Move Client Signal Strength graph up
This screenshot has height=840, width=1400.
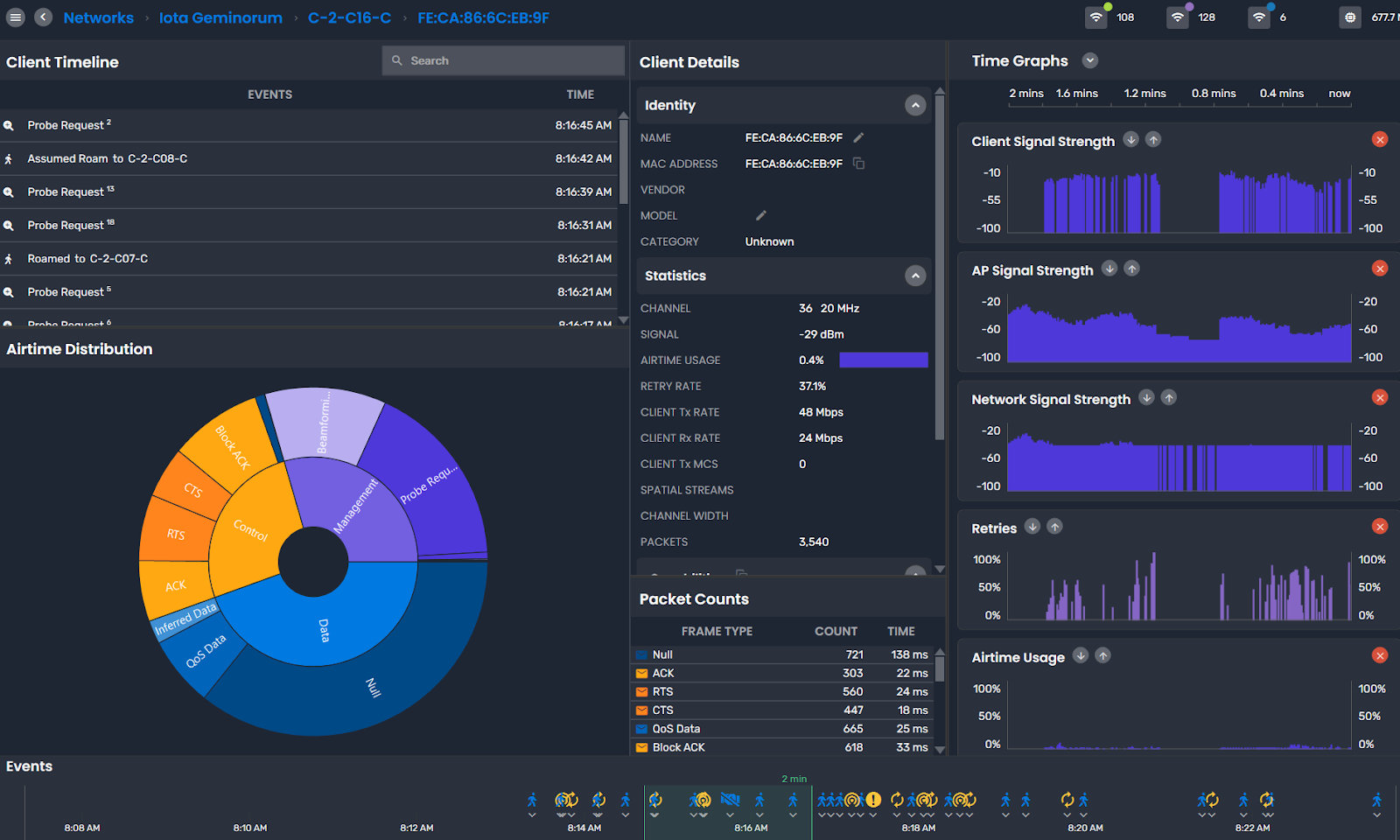pos(1153,139)
